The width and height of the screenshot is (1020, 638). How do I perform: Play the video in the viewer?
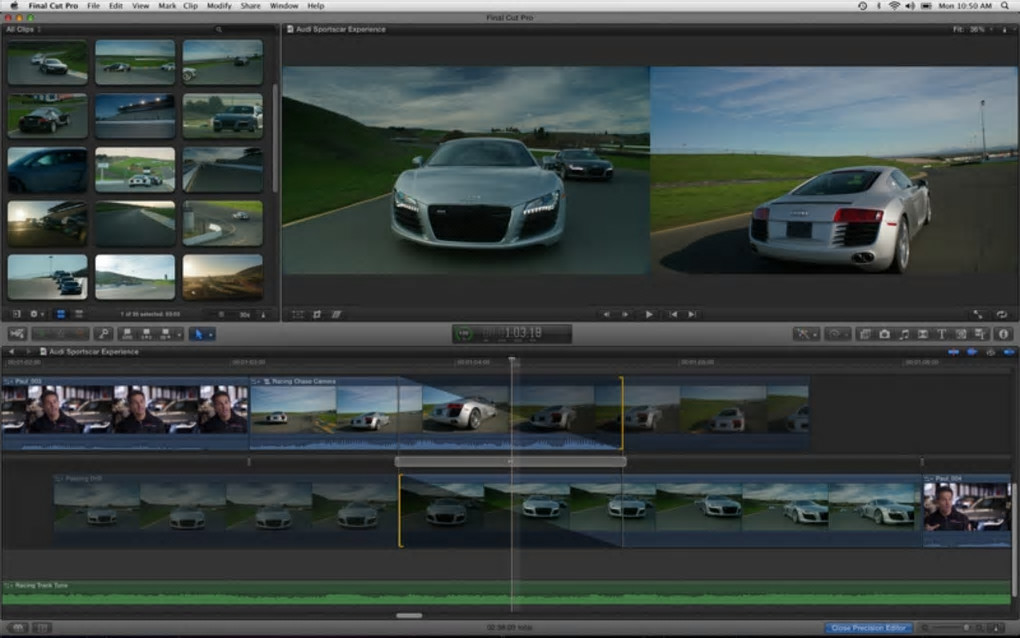click(649, 314)
